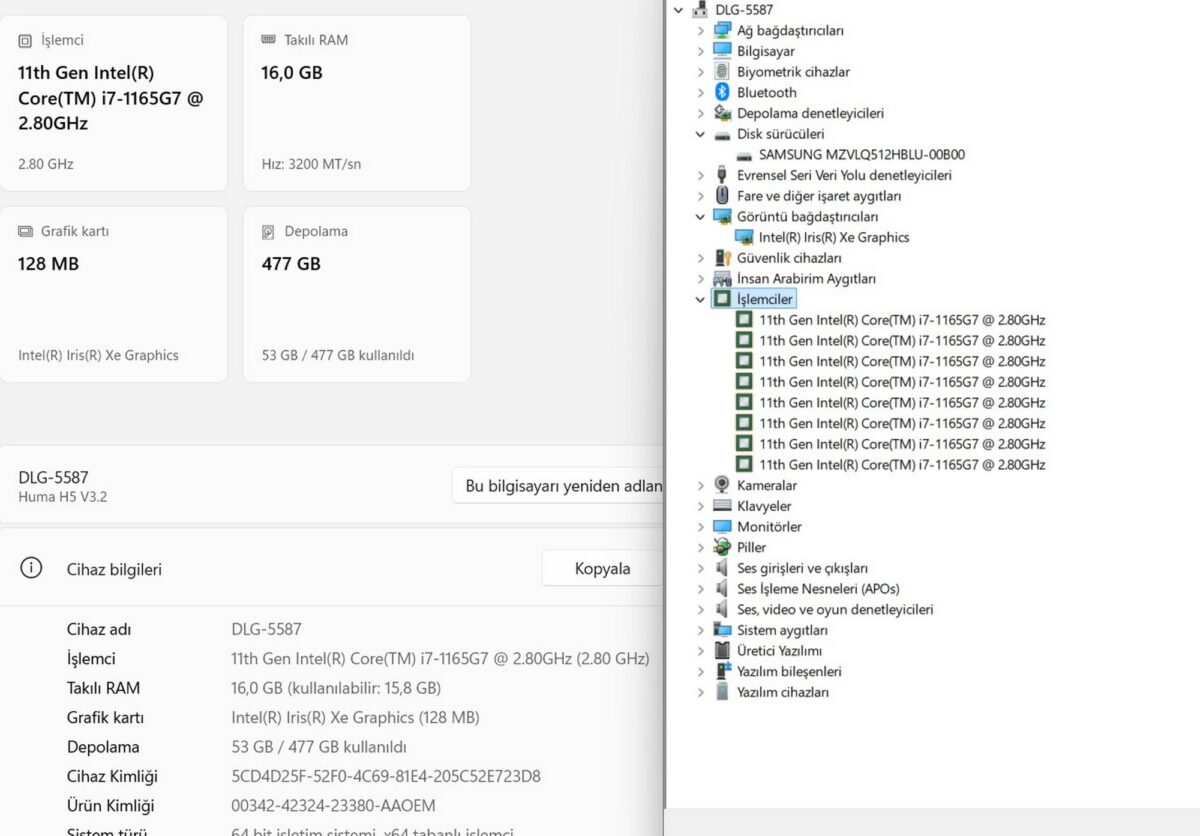
Task: Click the Evrensel Seri Veri Yolu USB icon
Action: click(x=722, y=175)
